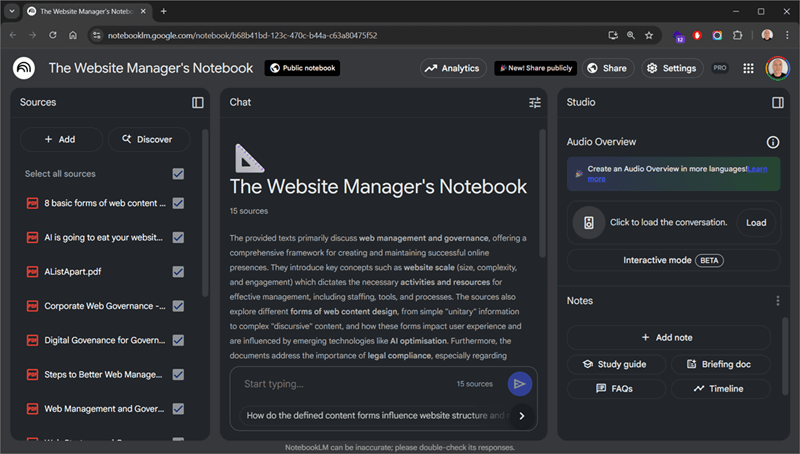Toggle Select all sources checkbox

[x=178, y=174]
